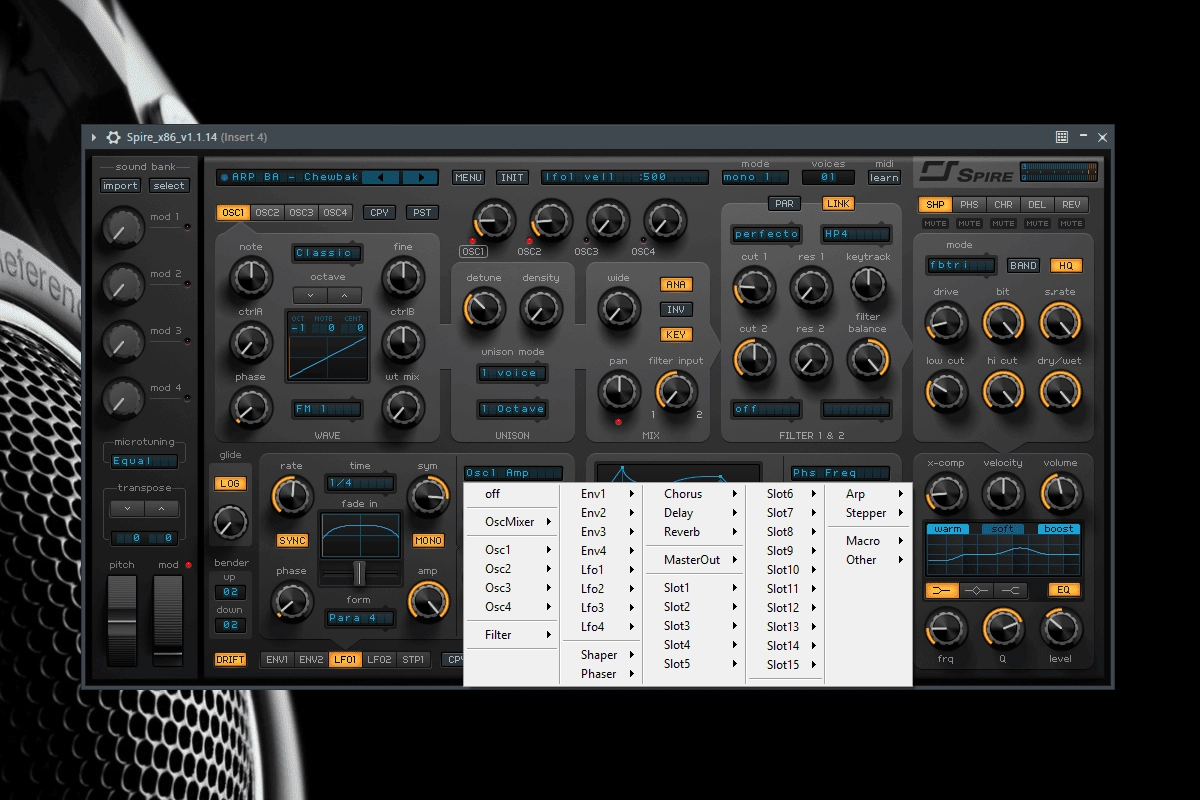Click the keytrack knob
This screenshot has height=800, width=1200.
868,286
